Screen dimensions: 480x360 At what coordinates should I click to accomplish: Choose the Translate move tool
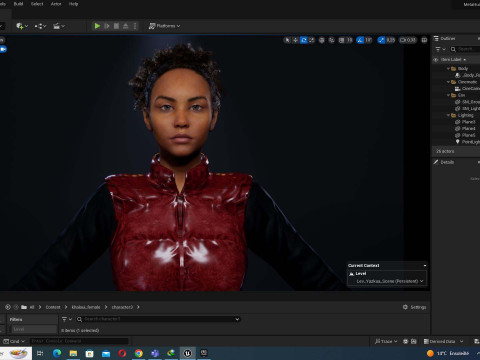295,40
